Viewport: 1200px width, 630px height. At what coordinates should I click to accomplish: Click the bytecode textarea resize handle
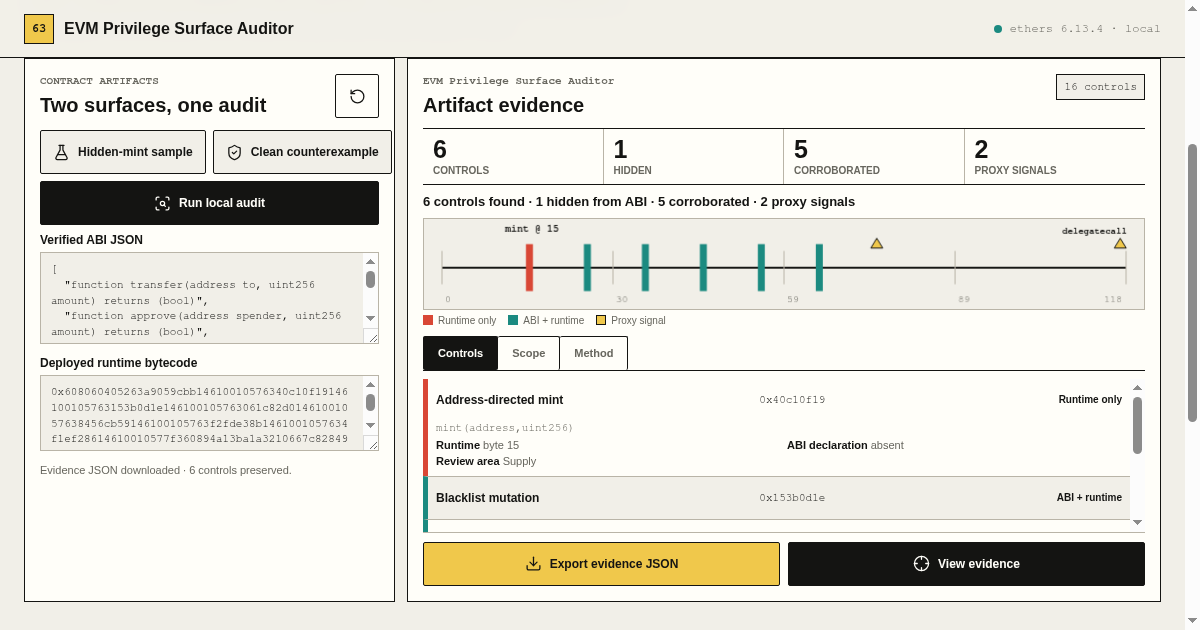click(371, 443)
